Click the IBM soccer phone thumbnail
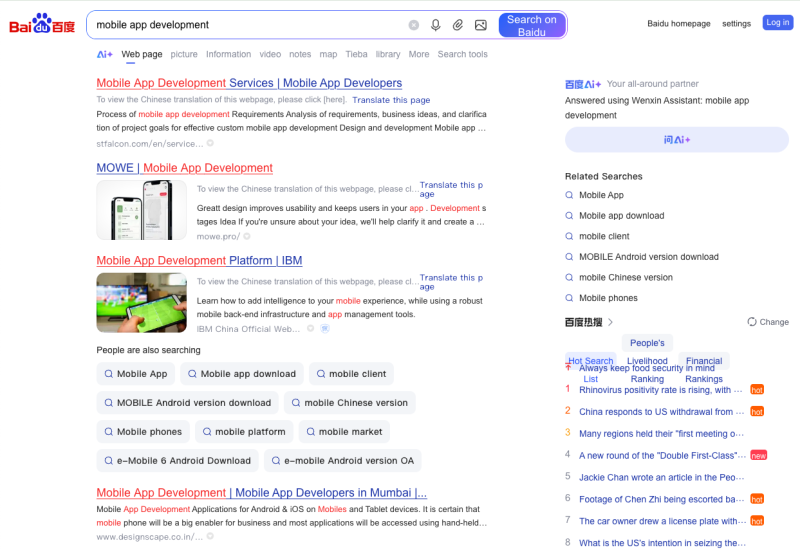The width and height of the screenshot is (800, 550). point(141,303)
